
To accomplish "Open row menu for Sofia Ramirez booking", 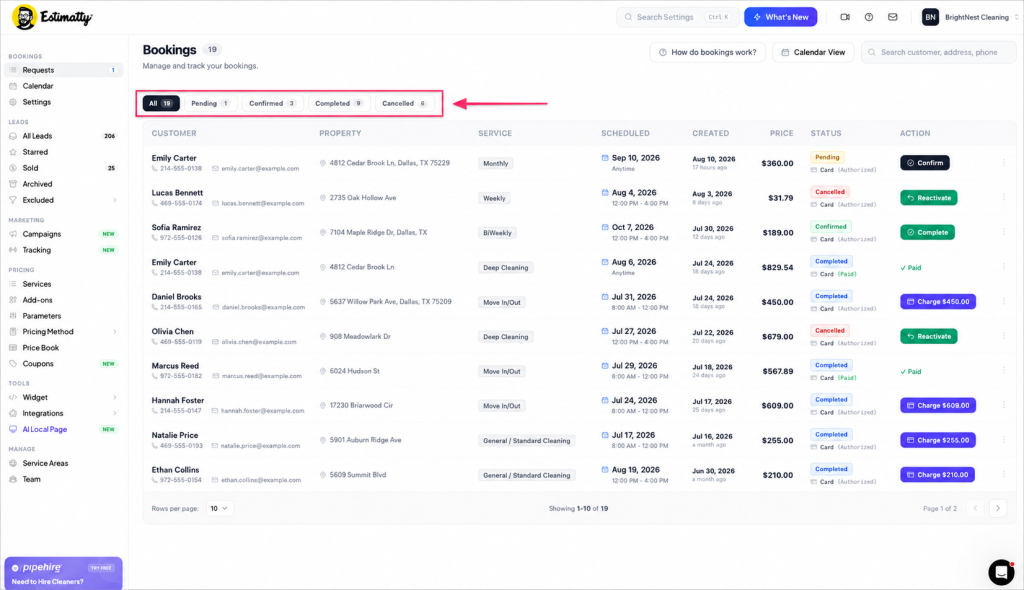I will click(1004, 232).
